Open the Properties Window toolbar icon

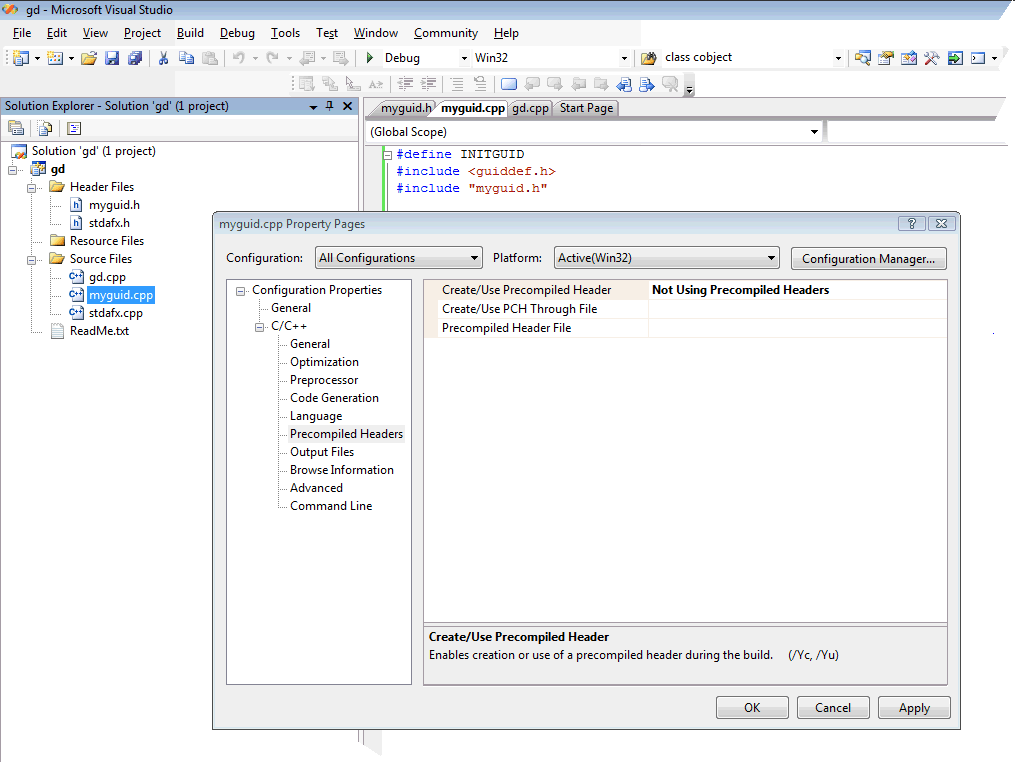(x=886, y=58)
